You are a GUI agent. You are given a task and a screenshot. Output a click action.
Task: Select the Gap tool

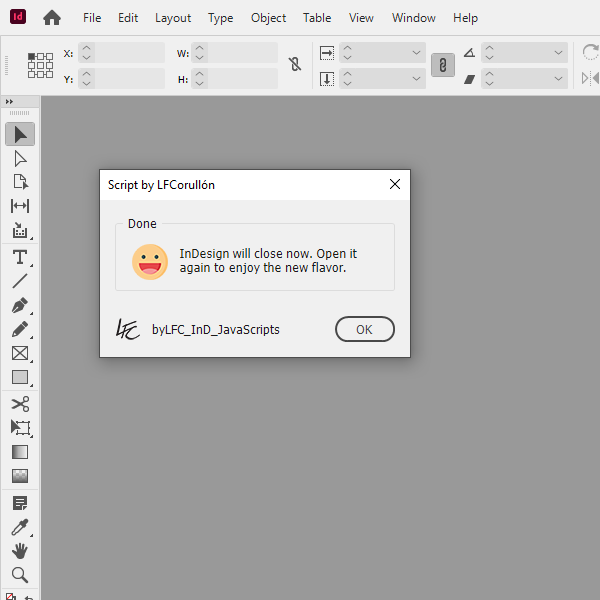click(20, 206)
